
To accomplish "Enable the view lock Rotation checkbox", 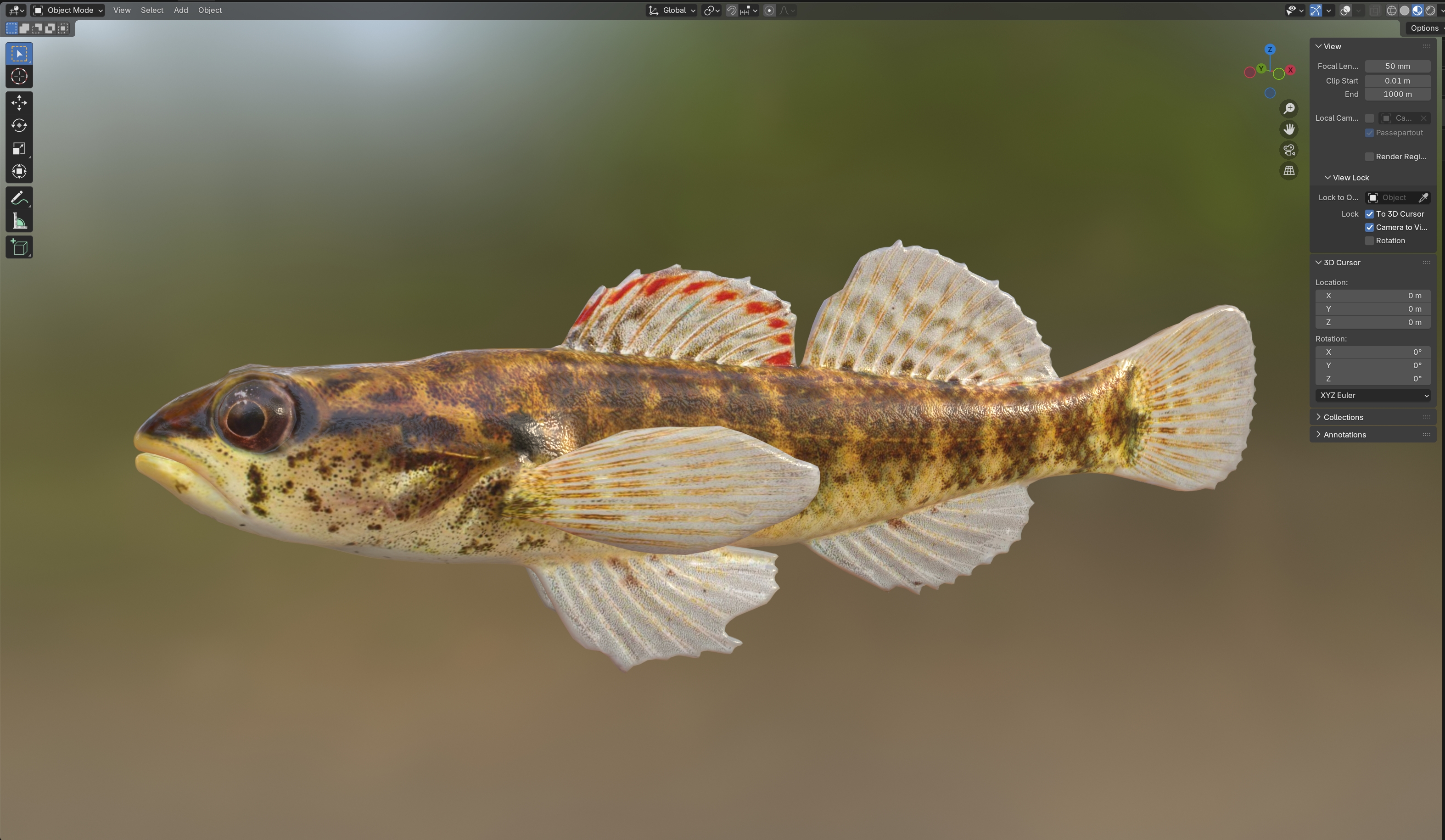I will point(1369,241).
